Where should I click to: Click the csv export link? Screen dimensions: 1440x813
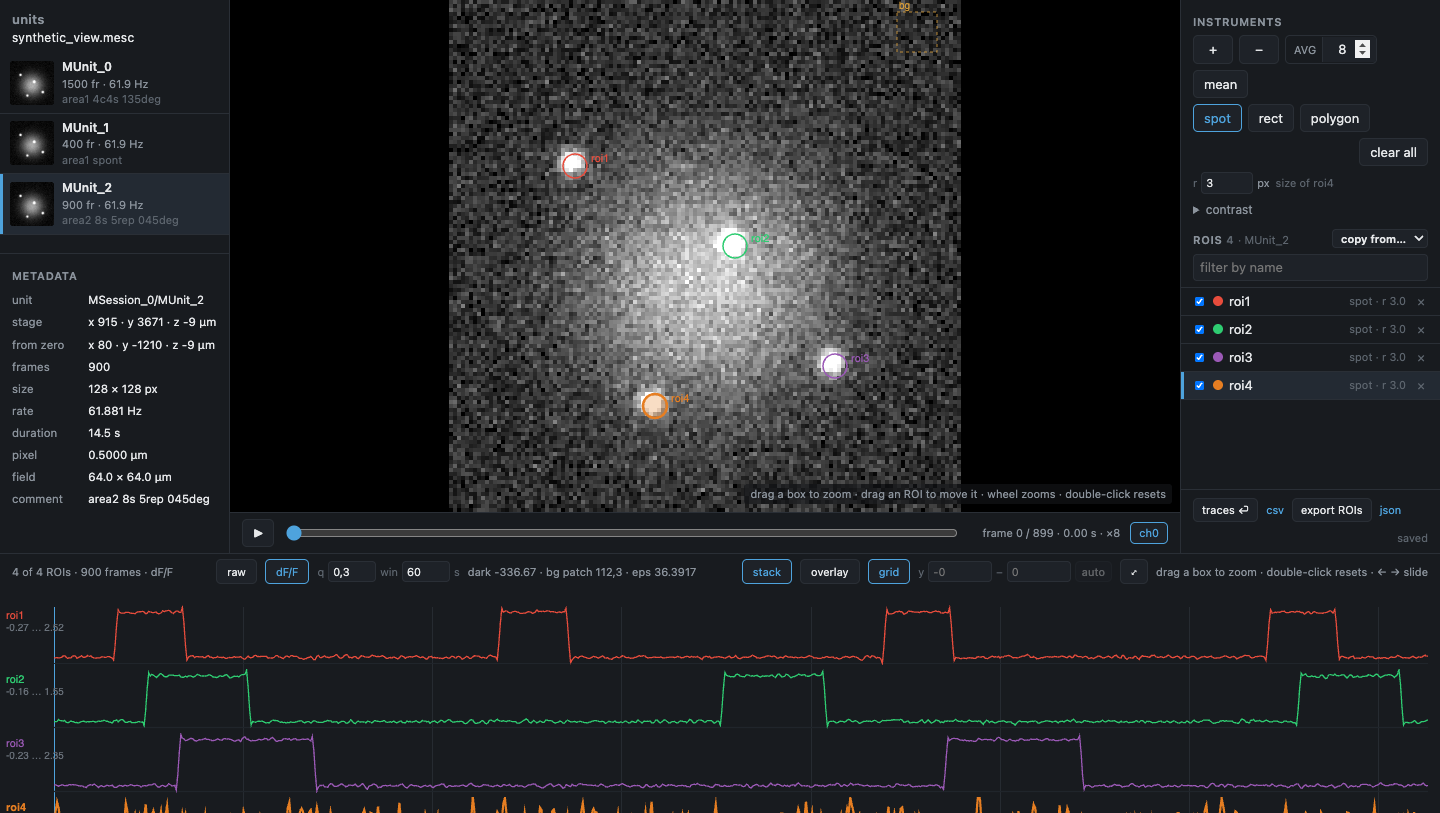tap(1275, 510)
